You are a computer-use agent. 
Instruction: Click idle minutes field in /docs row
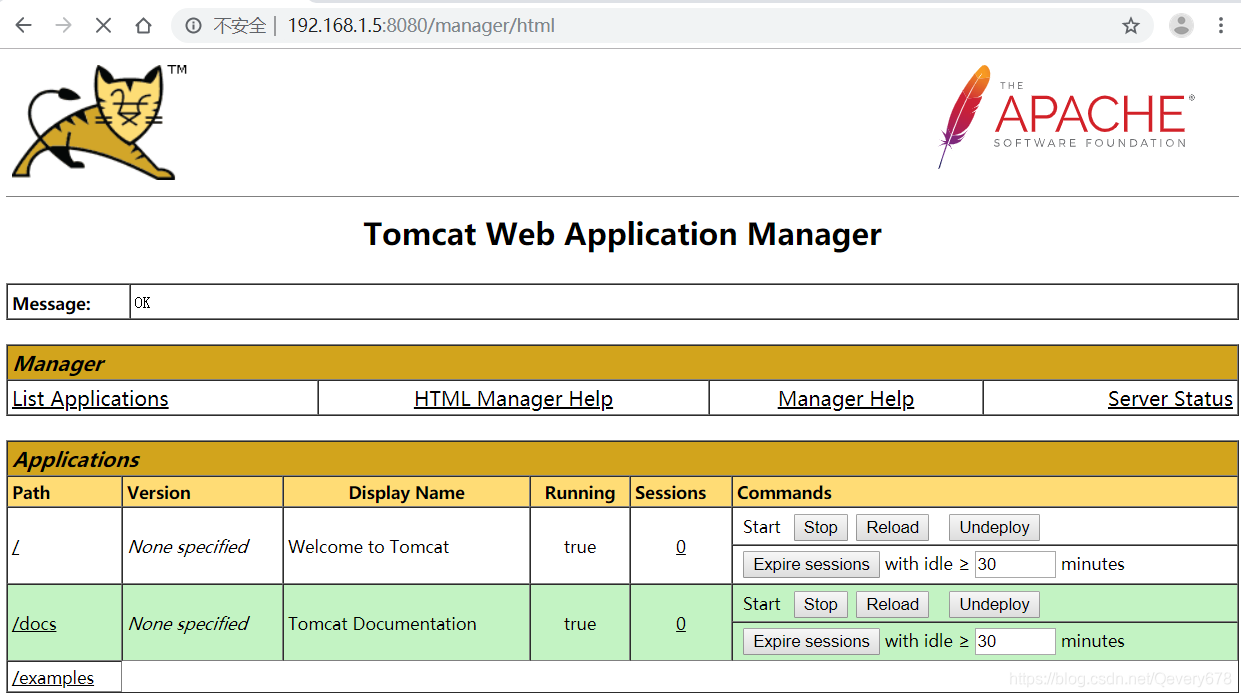coord(1015,641)
